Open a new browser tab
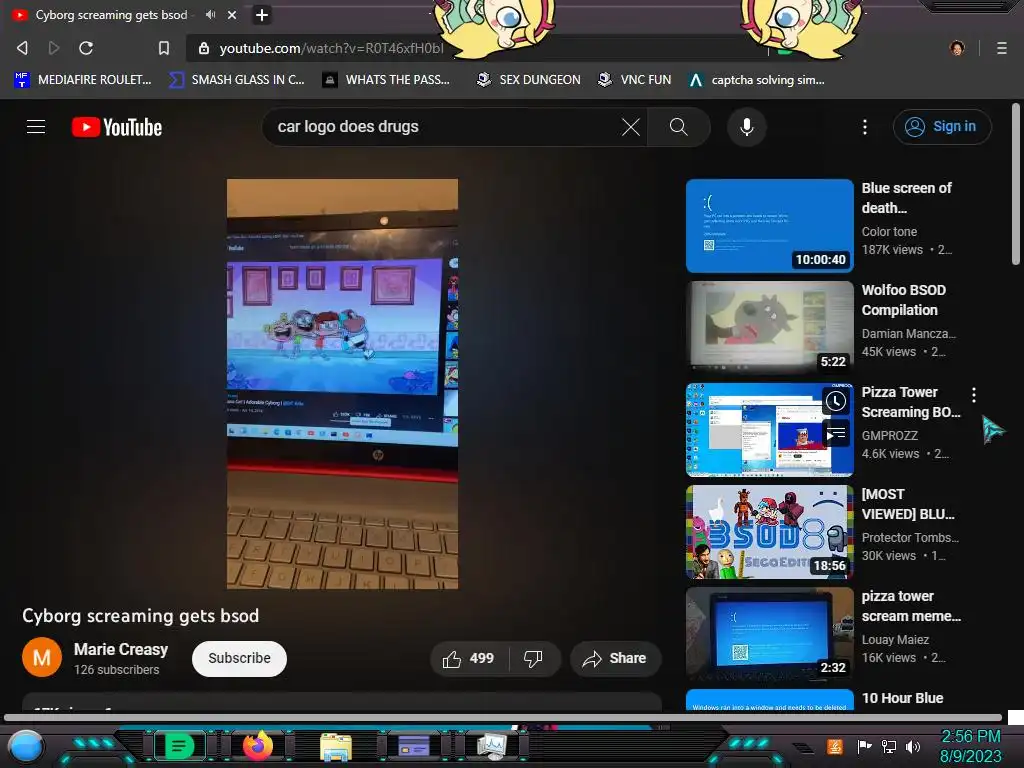This screenshot has width=1024, height=768. point(261,14)
